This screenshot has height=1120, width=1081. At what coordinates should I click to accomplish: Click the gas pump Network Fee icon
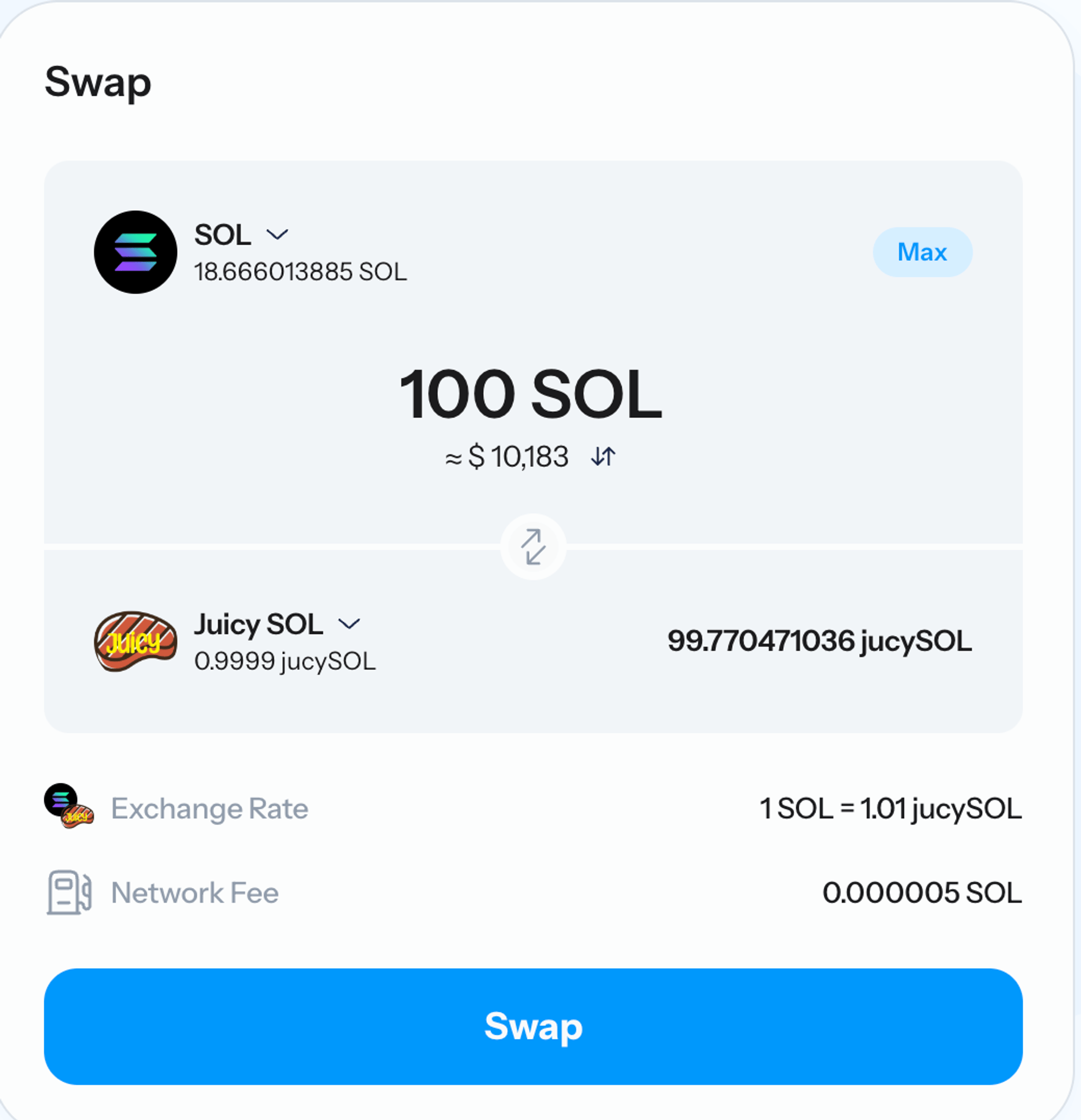69,893
